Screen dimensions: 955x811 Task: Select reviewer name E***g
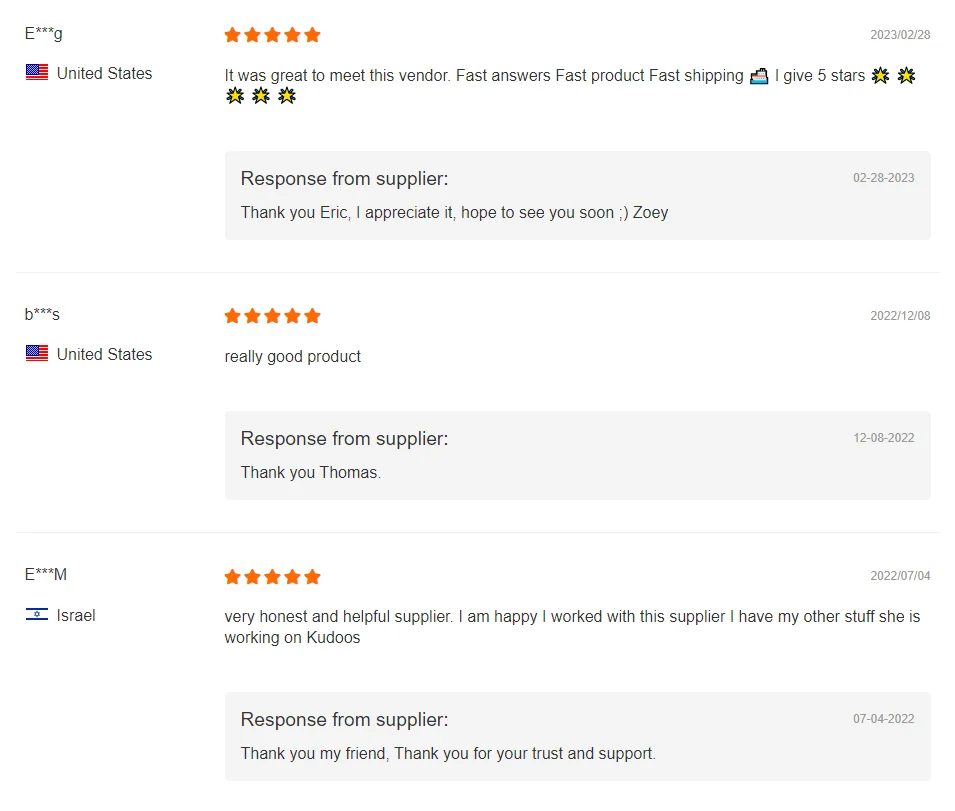[x=44, y=33]
